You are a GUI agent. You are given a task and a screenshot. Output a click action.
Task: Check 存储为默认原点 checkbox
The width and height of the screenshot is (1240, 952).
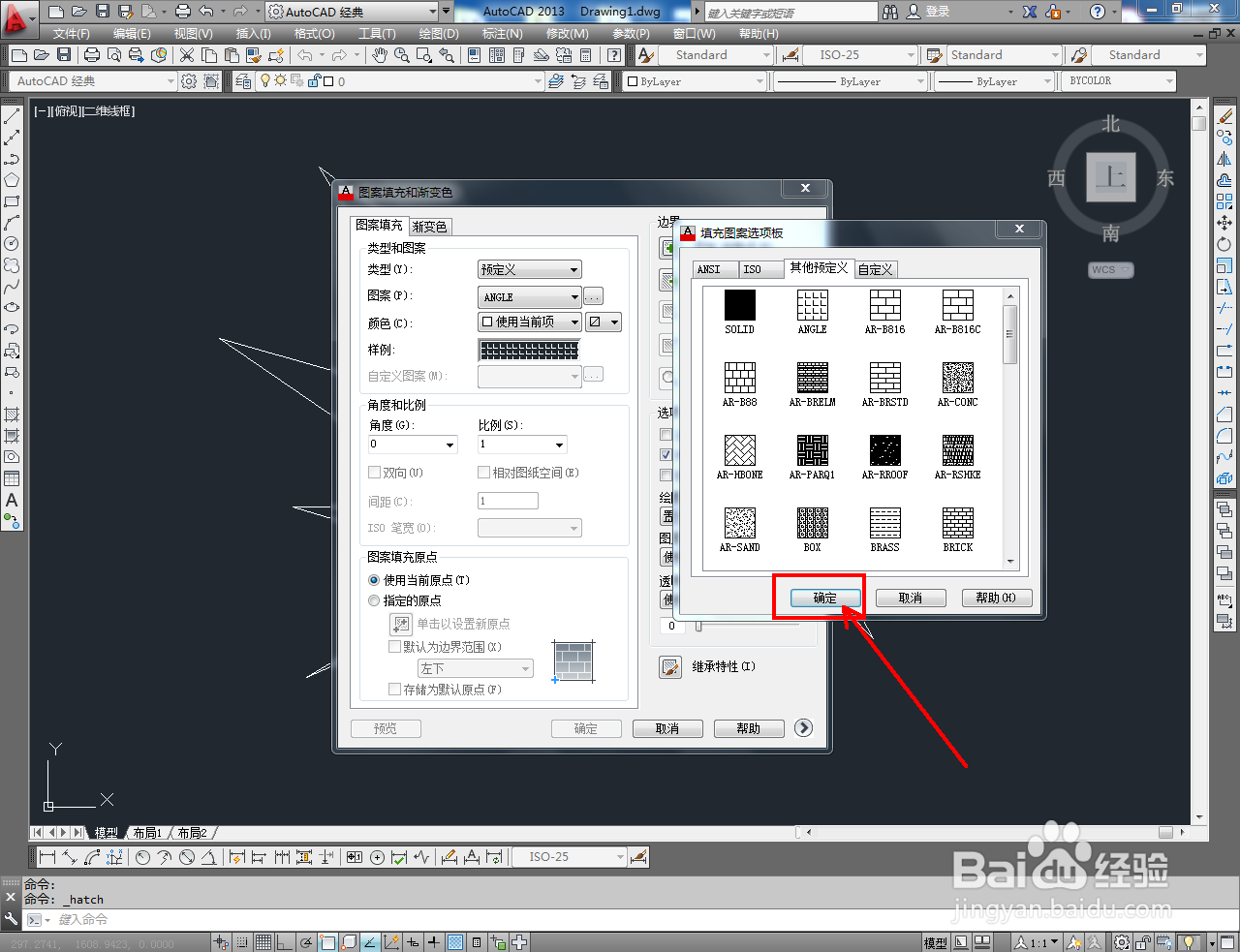tap(394, 690)
